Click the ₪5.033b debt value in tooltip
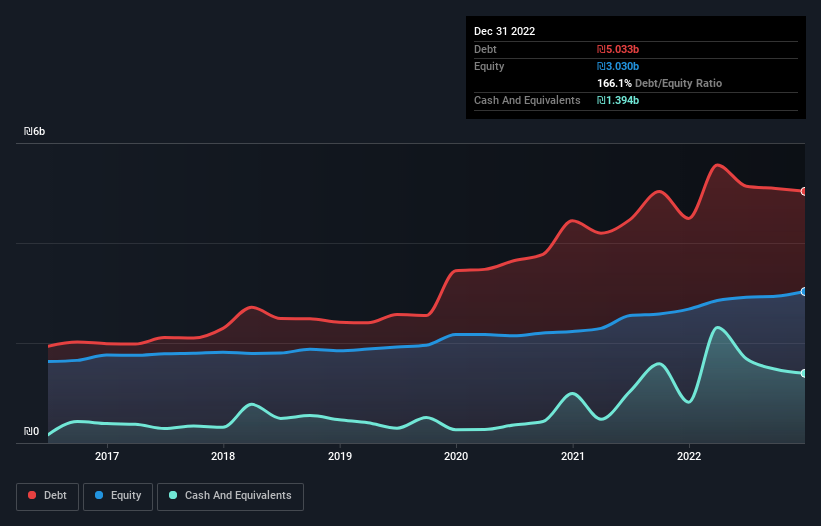Viewport: 821px width, 526px height. (618, 49)
